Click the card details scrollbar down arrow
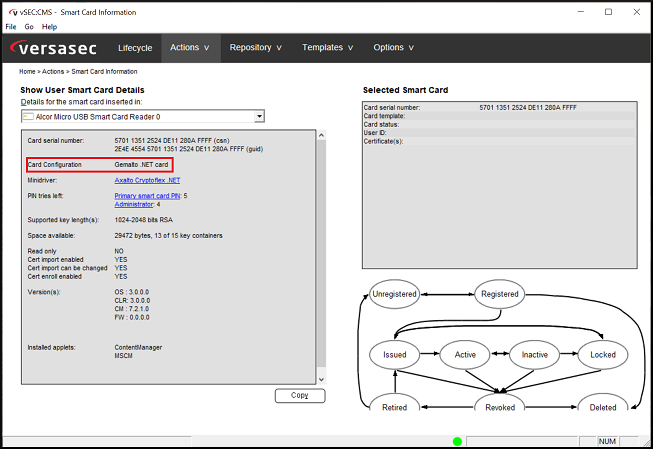The height and width of the screenshot is (449, 653). click(320, 380)
